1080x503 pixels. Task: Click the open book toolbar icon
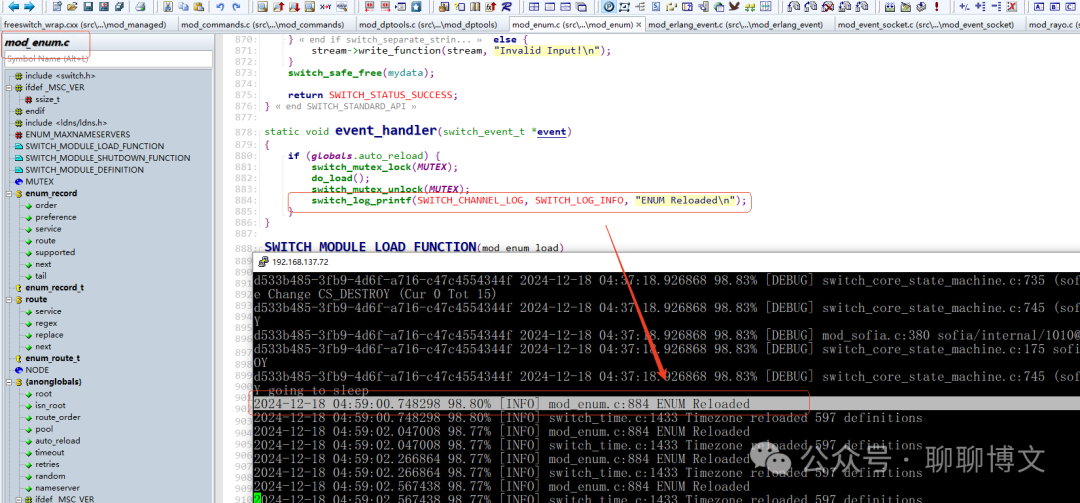[x=475, y=7]
